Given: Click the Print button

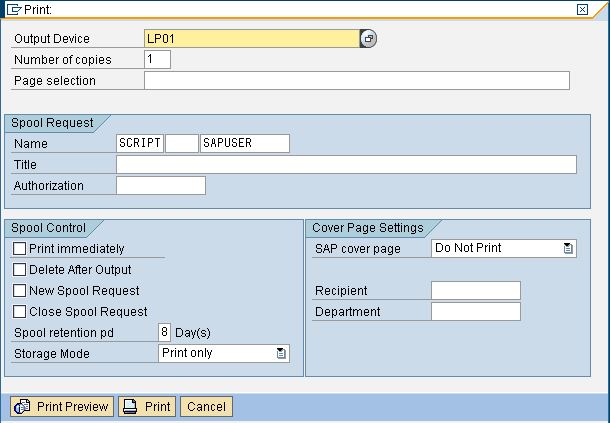Looking at the screenshot, I should tap(147, 407).
